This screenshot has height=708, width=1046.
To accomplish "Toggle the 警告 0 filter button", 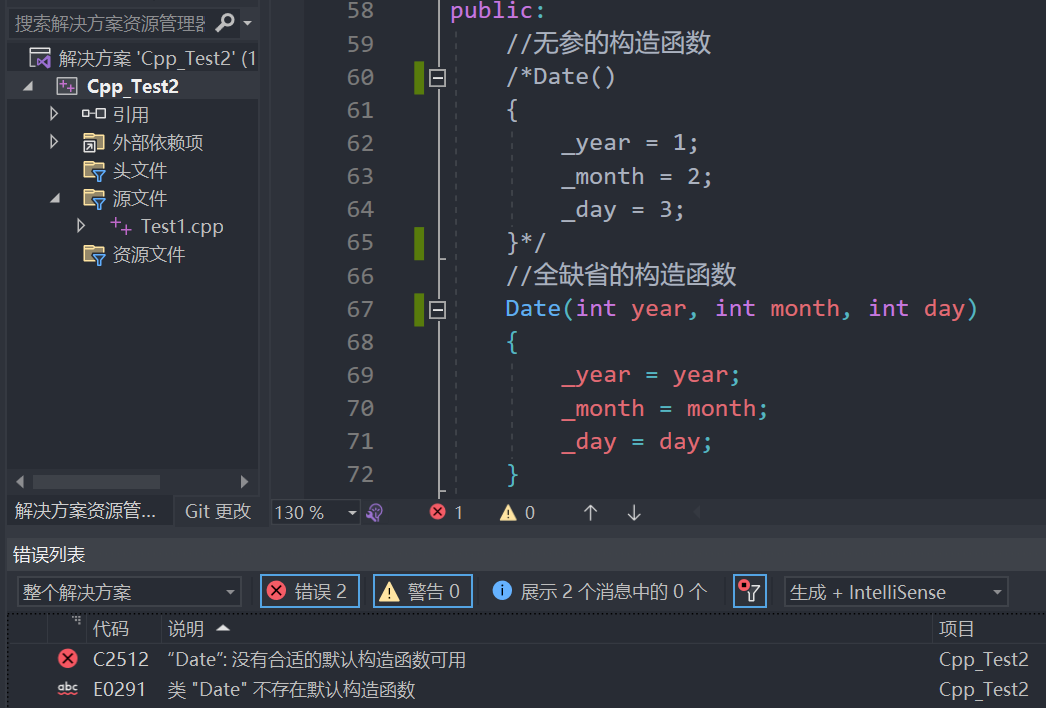I will click(x=423, y=591).
